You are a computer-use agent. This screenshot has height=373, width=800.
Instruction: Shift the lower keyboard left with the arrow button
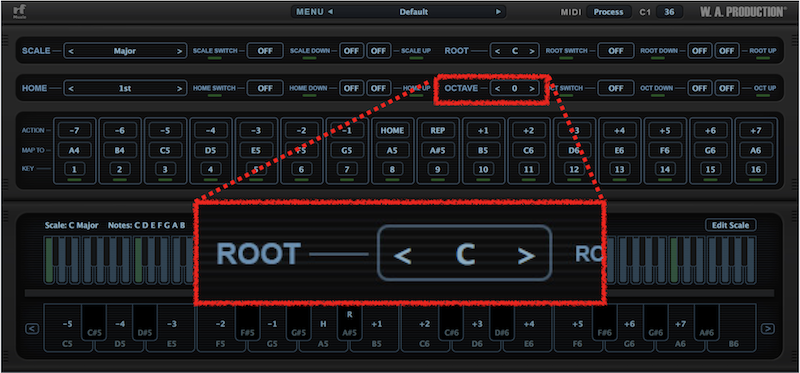(x=32, y=329)
